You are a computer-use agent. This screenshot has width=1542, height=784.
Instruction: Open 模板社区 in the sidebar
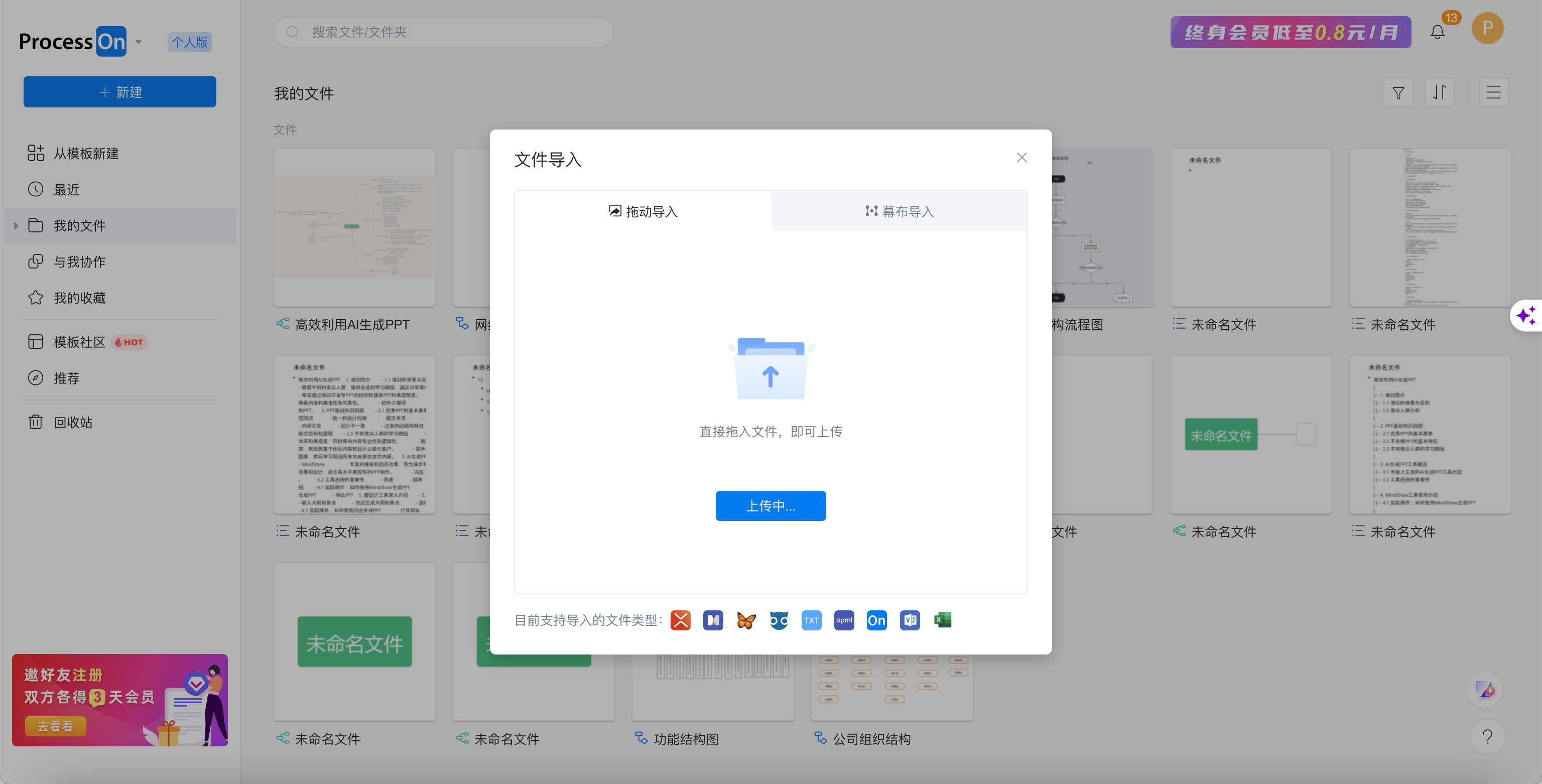pos(120,342)
